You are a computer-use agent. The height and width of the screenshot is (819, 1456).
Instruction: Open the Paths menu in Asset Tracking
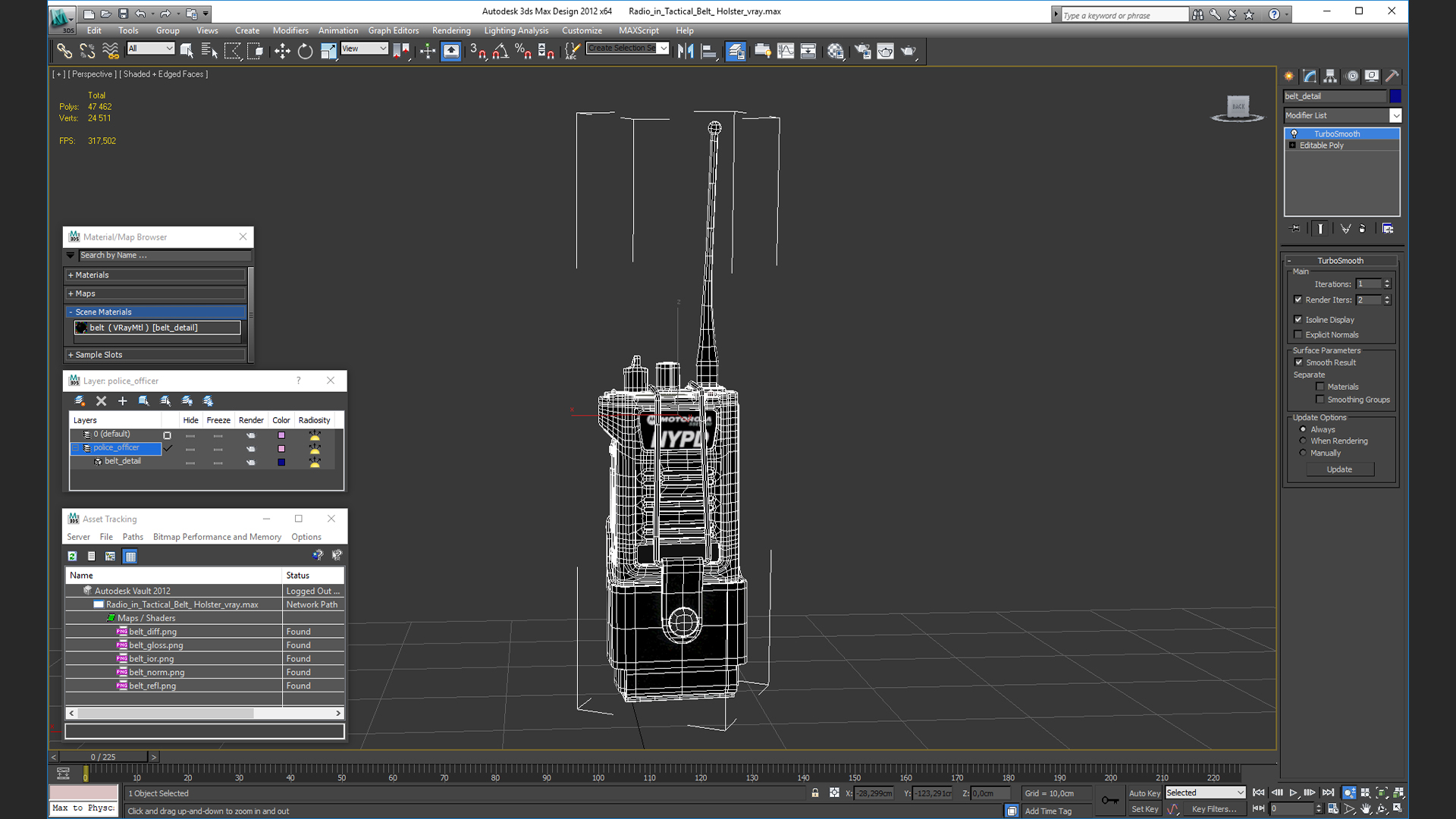point(133,536)
